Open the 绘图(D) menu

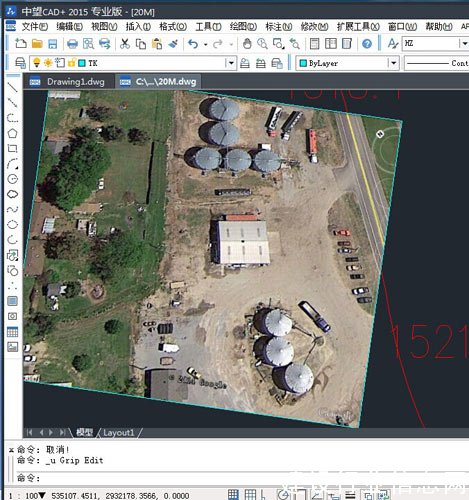[x=243, y=26]
